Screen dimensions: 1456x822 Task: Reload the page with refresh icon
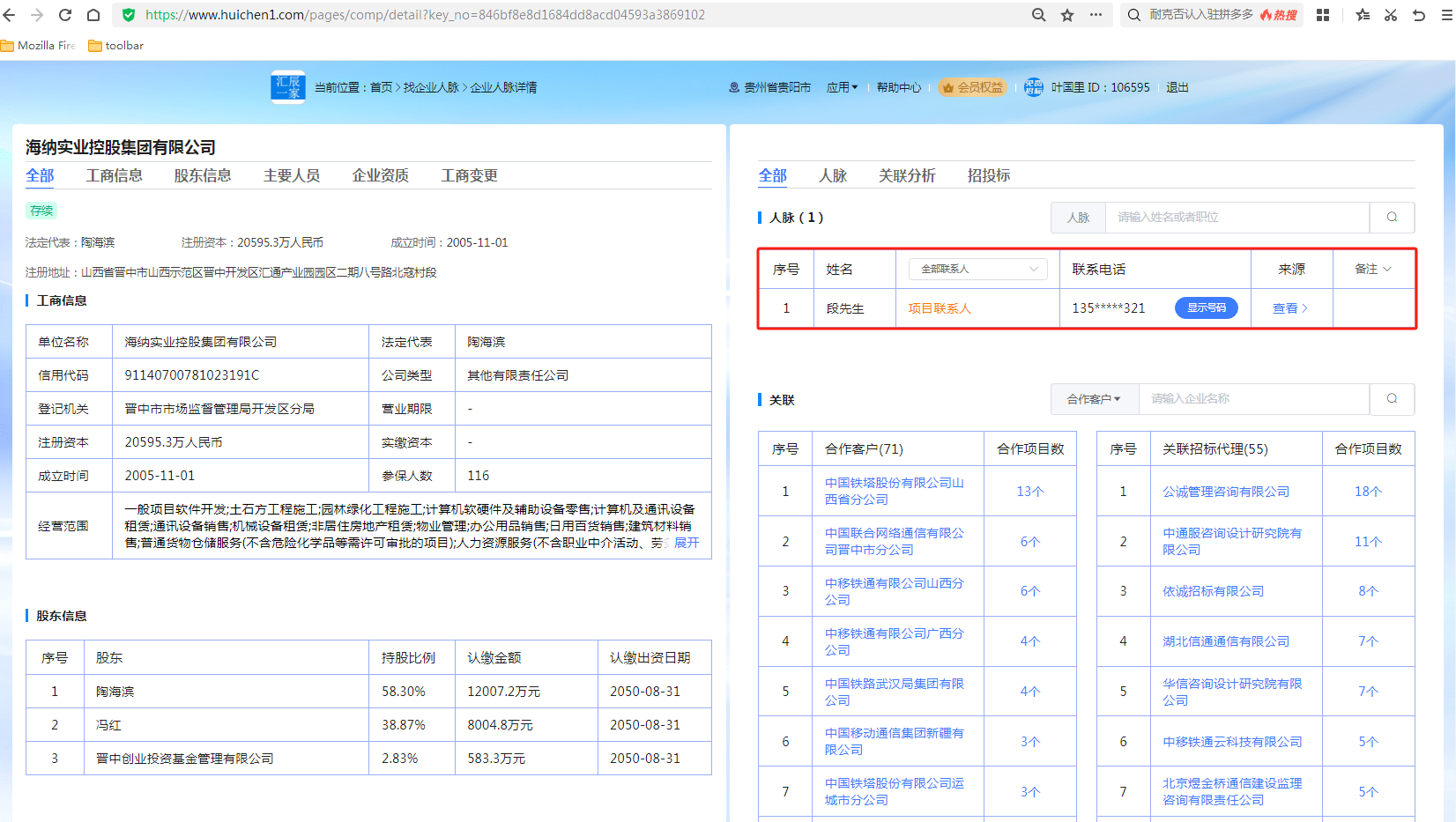click(x=65, y=15)
